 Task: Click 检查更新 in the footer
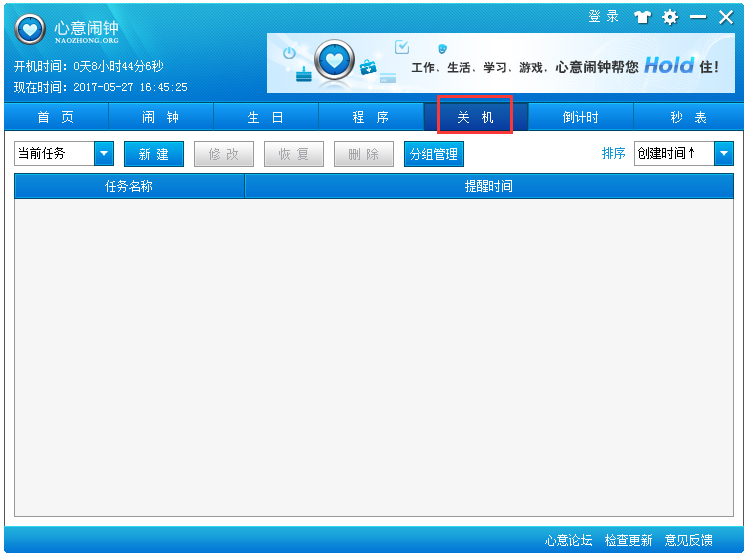click(628, 540)
